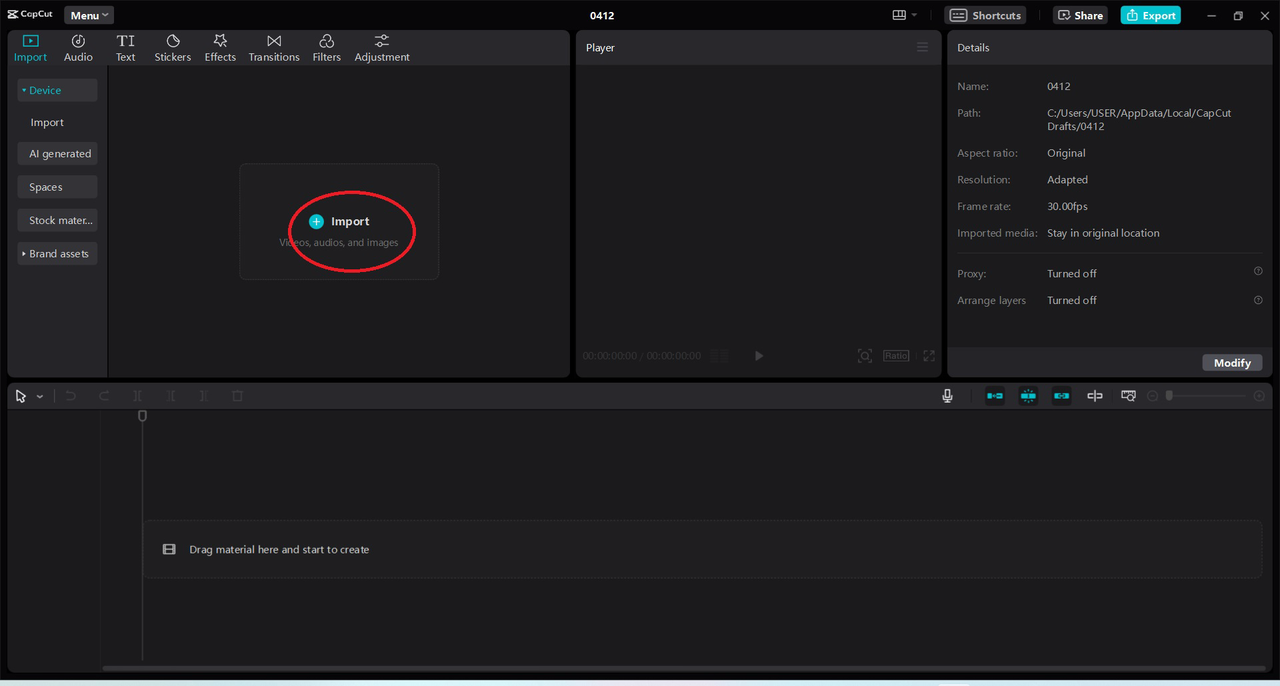The height and width of the screenshot is (686, 1280).
Task: Open Stock materials section
Action: pos(57,220)
